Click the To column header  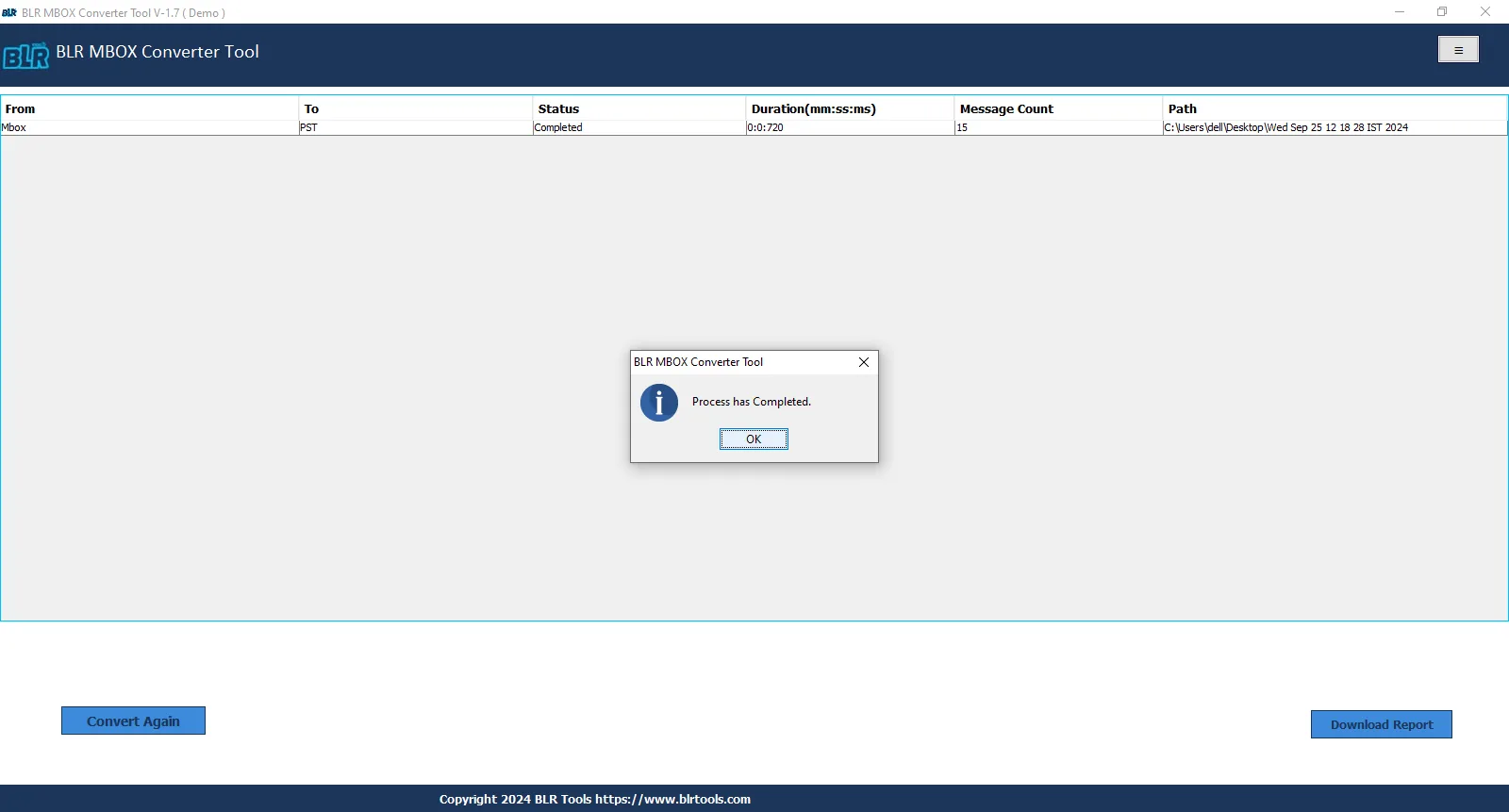(416, 108)
